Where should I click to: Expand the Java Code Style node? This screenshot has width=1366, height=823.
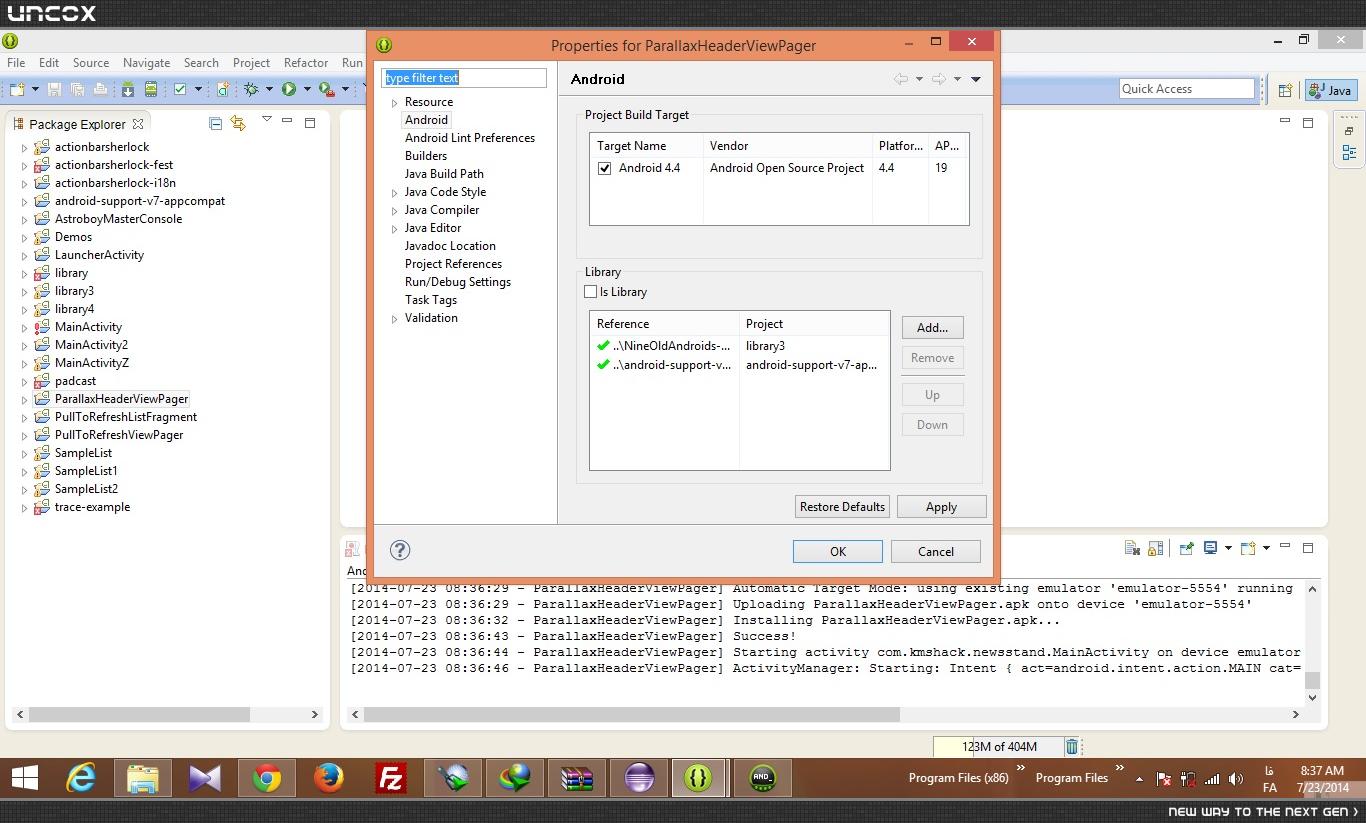tap(395, 193)
